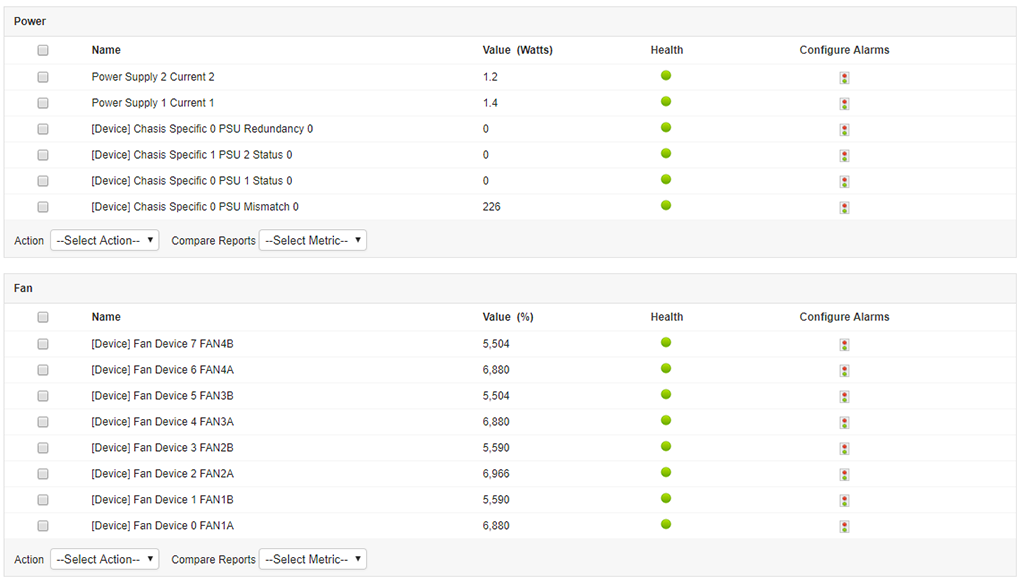Click the Power section header
This screenshot has height=584, width=1024.
coord(30,20)
